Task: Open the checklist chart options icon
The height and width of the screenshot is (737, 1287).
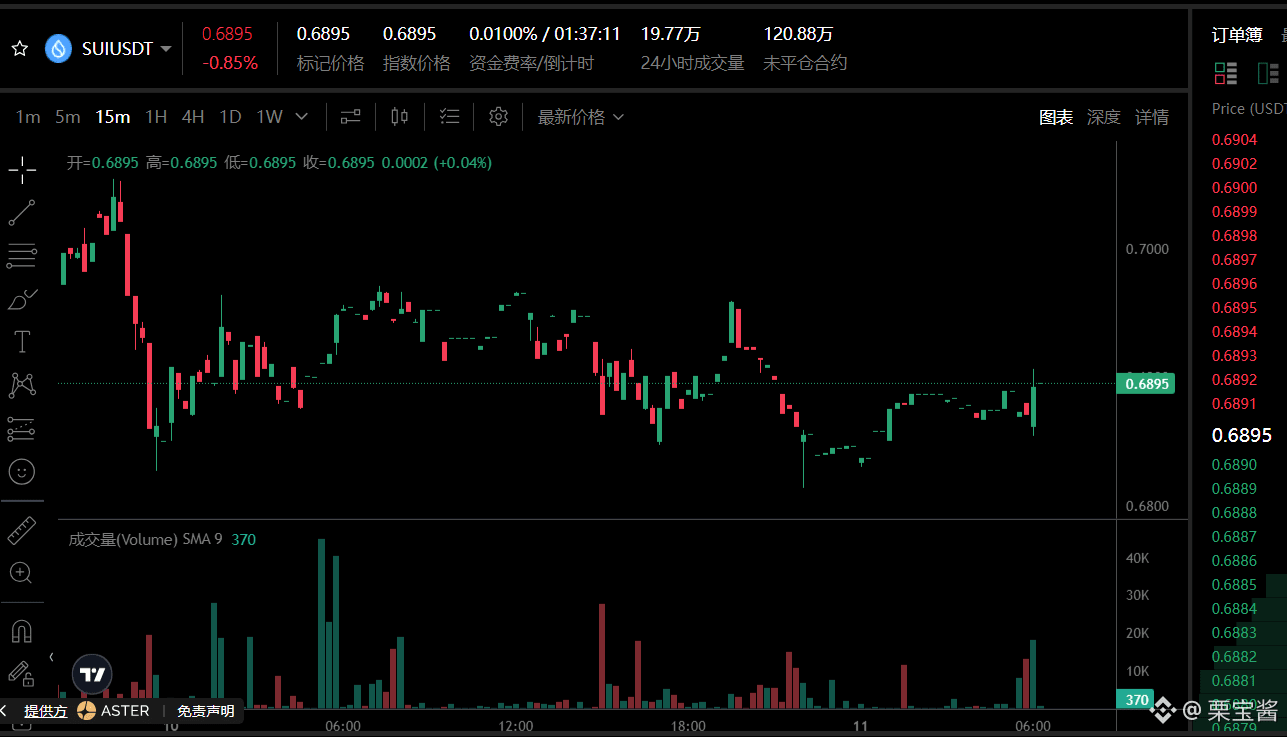Action: [x=450, y=117]
